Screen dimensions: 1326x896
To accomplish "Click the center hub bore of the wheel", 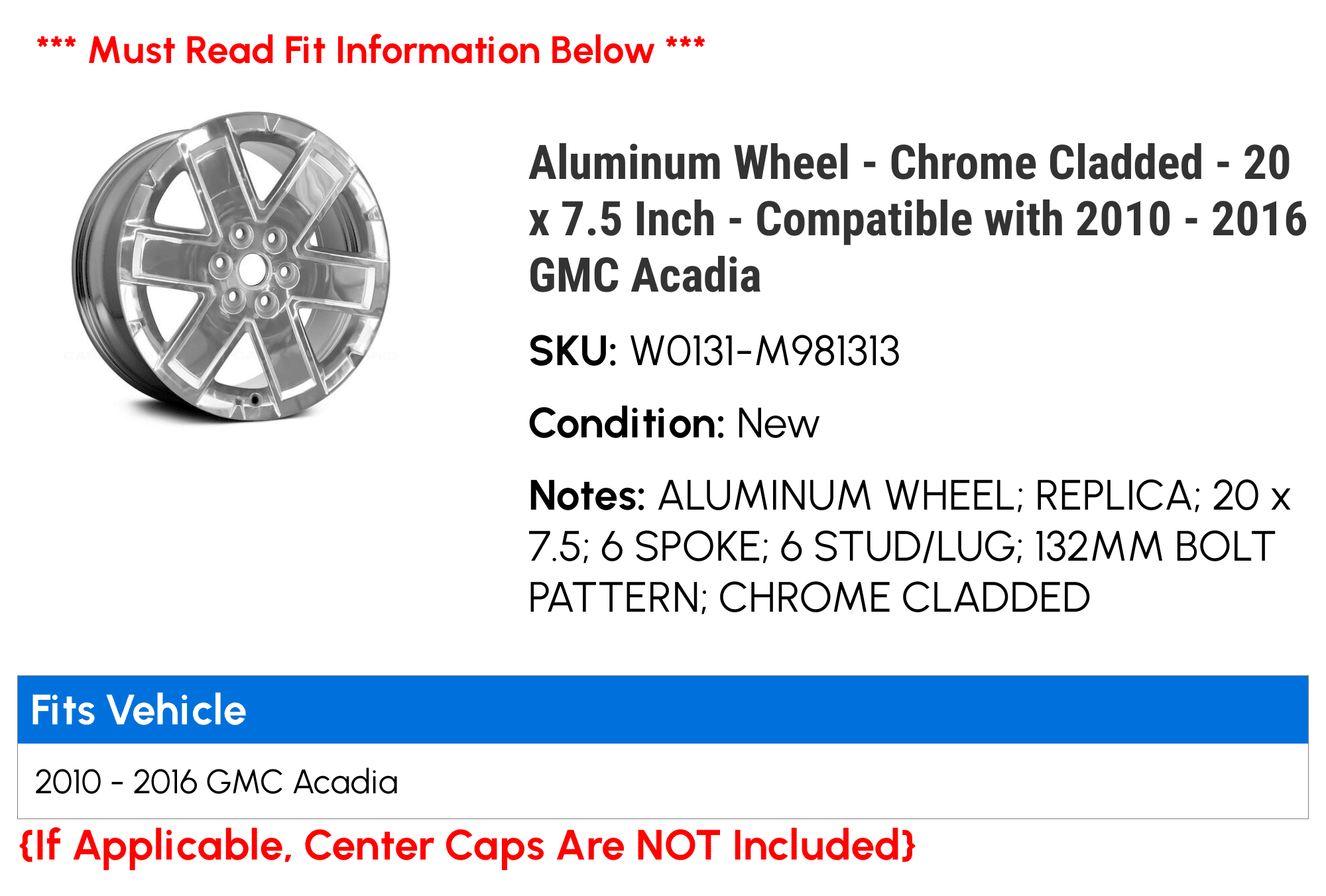I will pos(251,270).
